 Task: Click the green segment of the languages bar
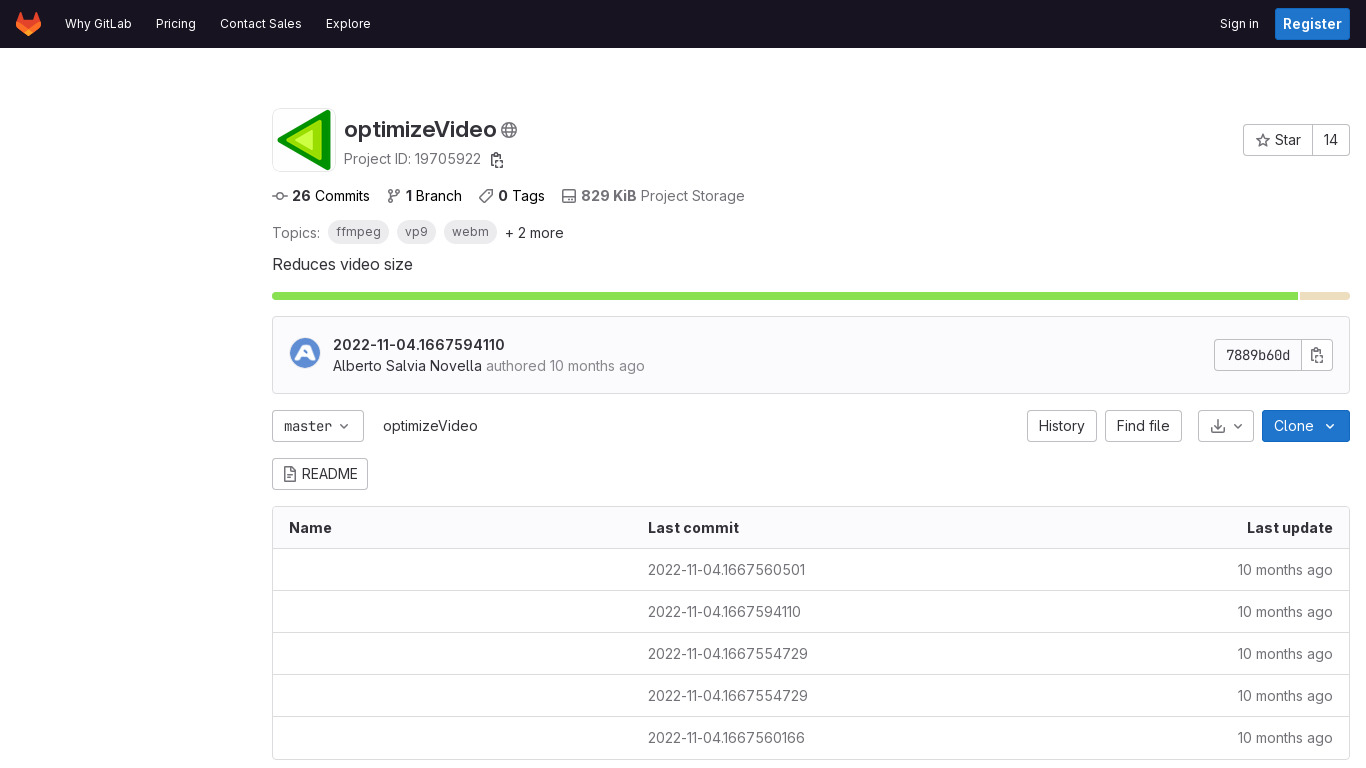785,296
